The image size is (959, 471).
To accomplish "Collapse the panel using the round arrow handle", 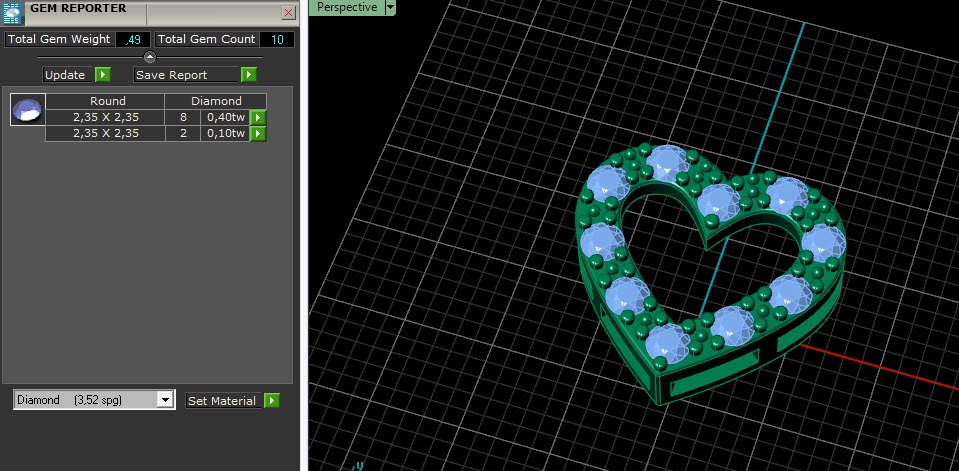I will (150, 57).
